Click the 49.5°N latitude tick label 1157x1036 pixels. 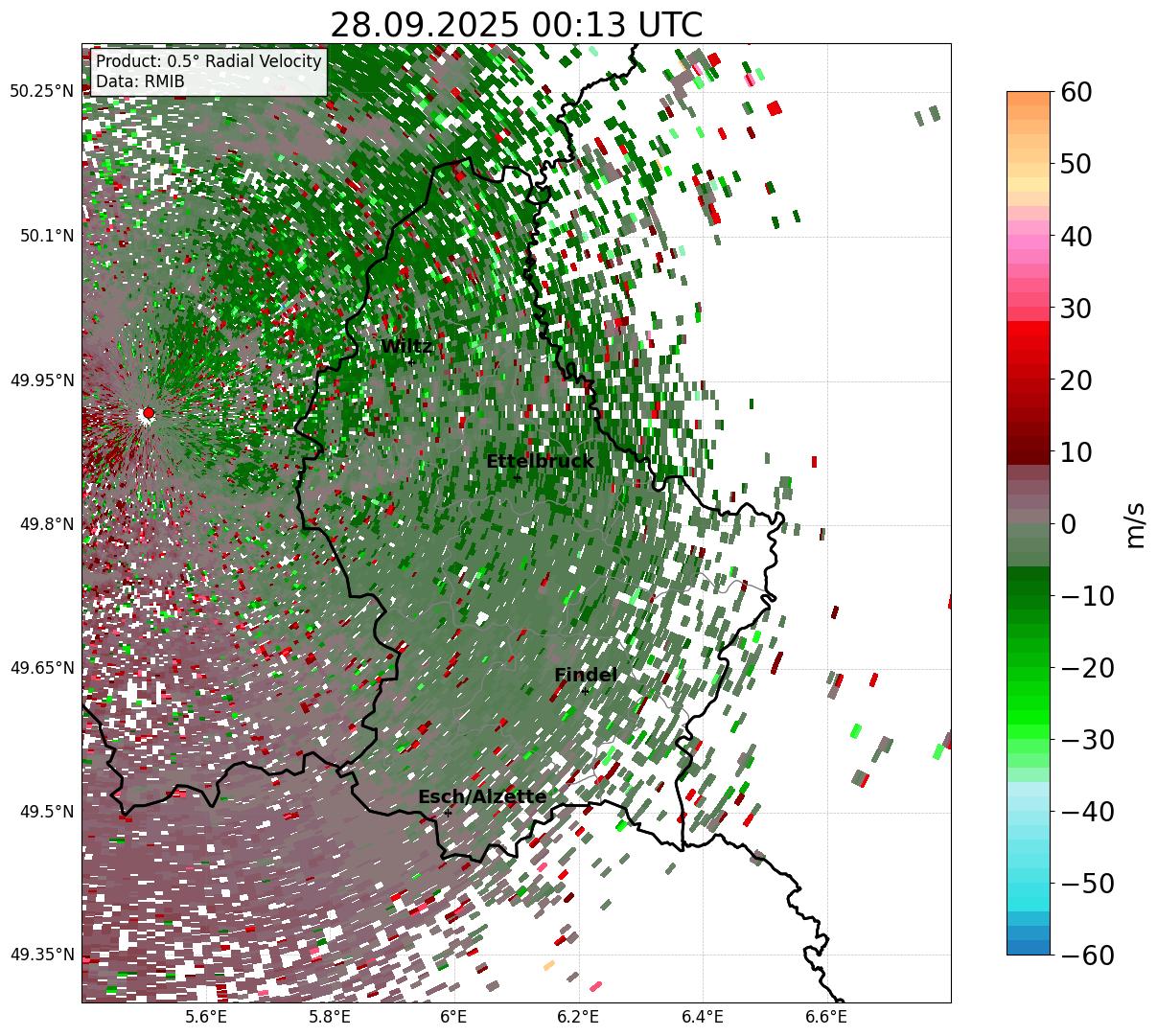[46, 812]
